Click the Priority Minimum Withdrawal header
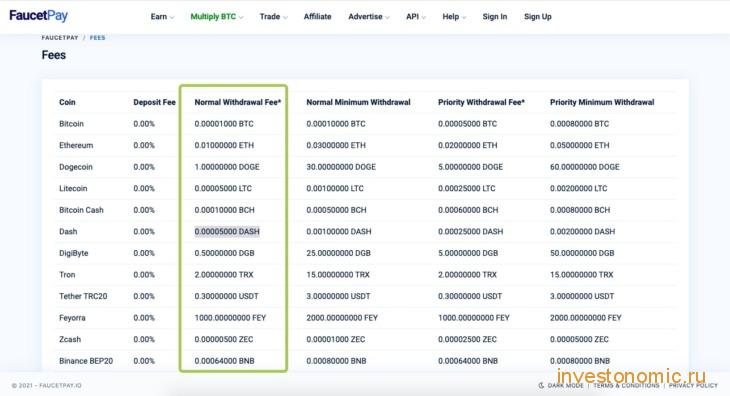 [x=602, y=102]
